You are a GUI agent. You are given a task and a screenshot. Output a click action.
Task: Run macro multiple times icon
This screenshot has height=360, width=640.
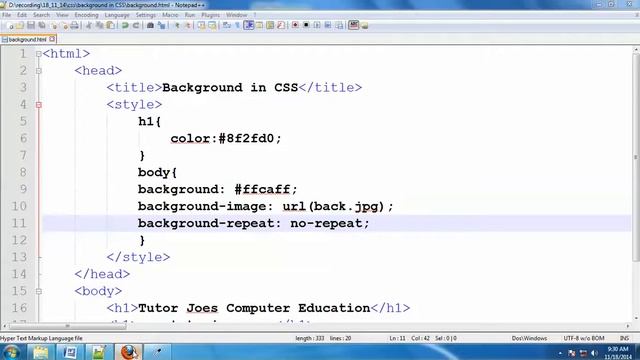point(327,25)
